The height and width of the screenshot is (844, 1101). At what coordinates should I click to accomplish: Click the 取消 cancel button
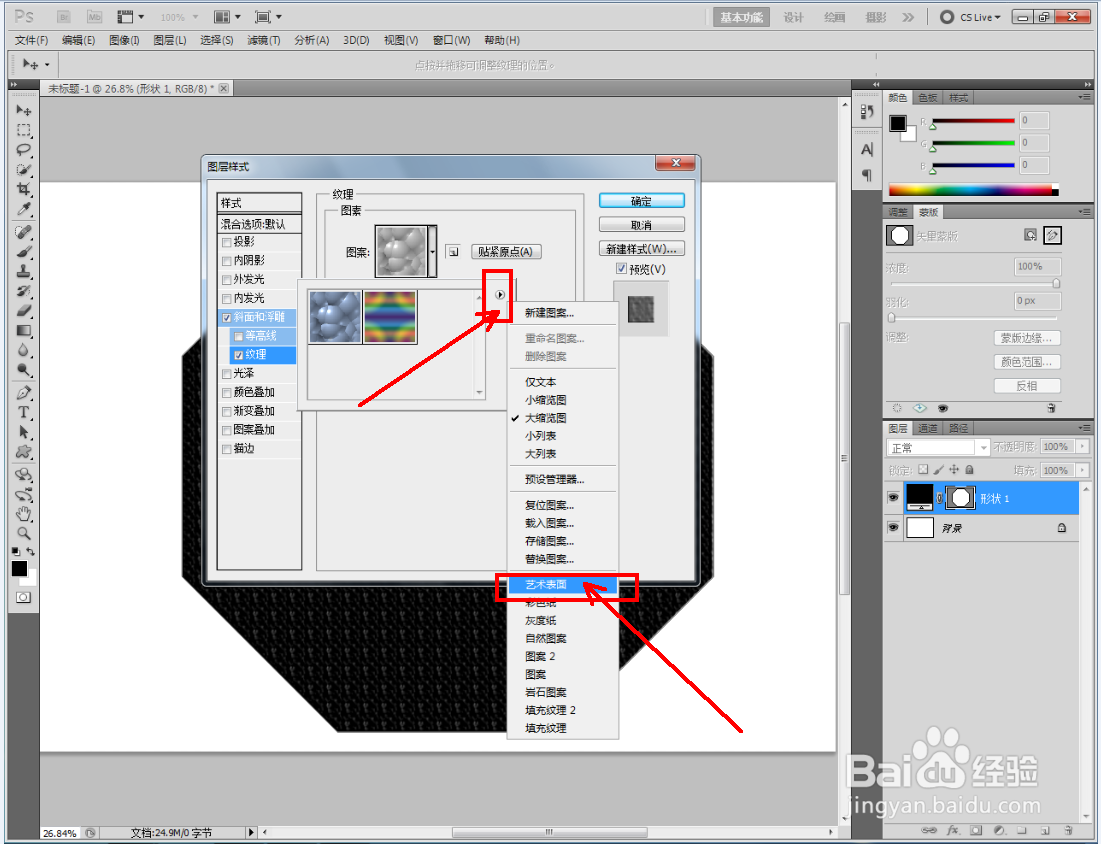[x=641, y=225]
